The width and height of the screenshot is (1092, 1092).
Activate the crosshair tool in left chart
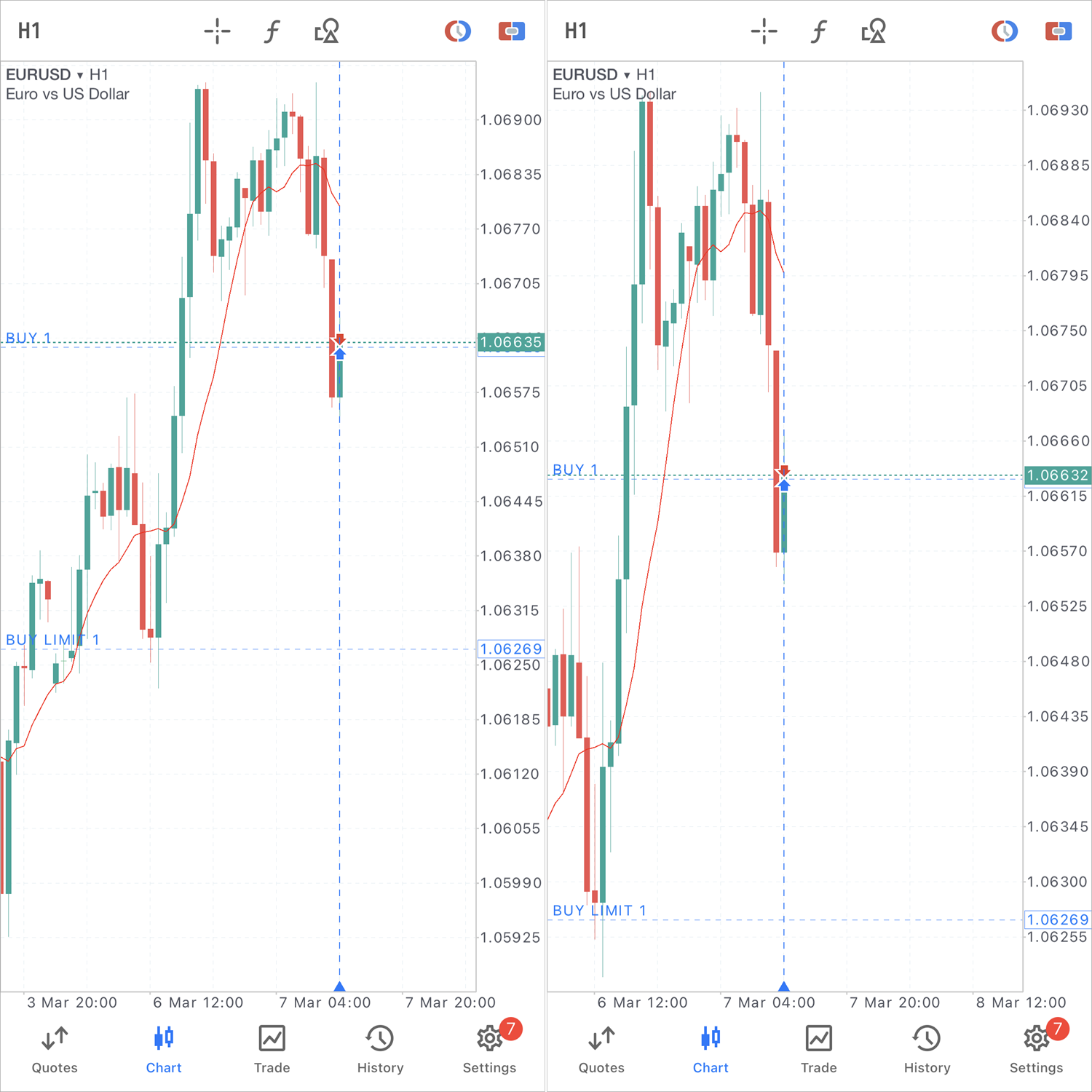[x=217, y=31]
